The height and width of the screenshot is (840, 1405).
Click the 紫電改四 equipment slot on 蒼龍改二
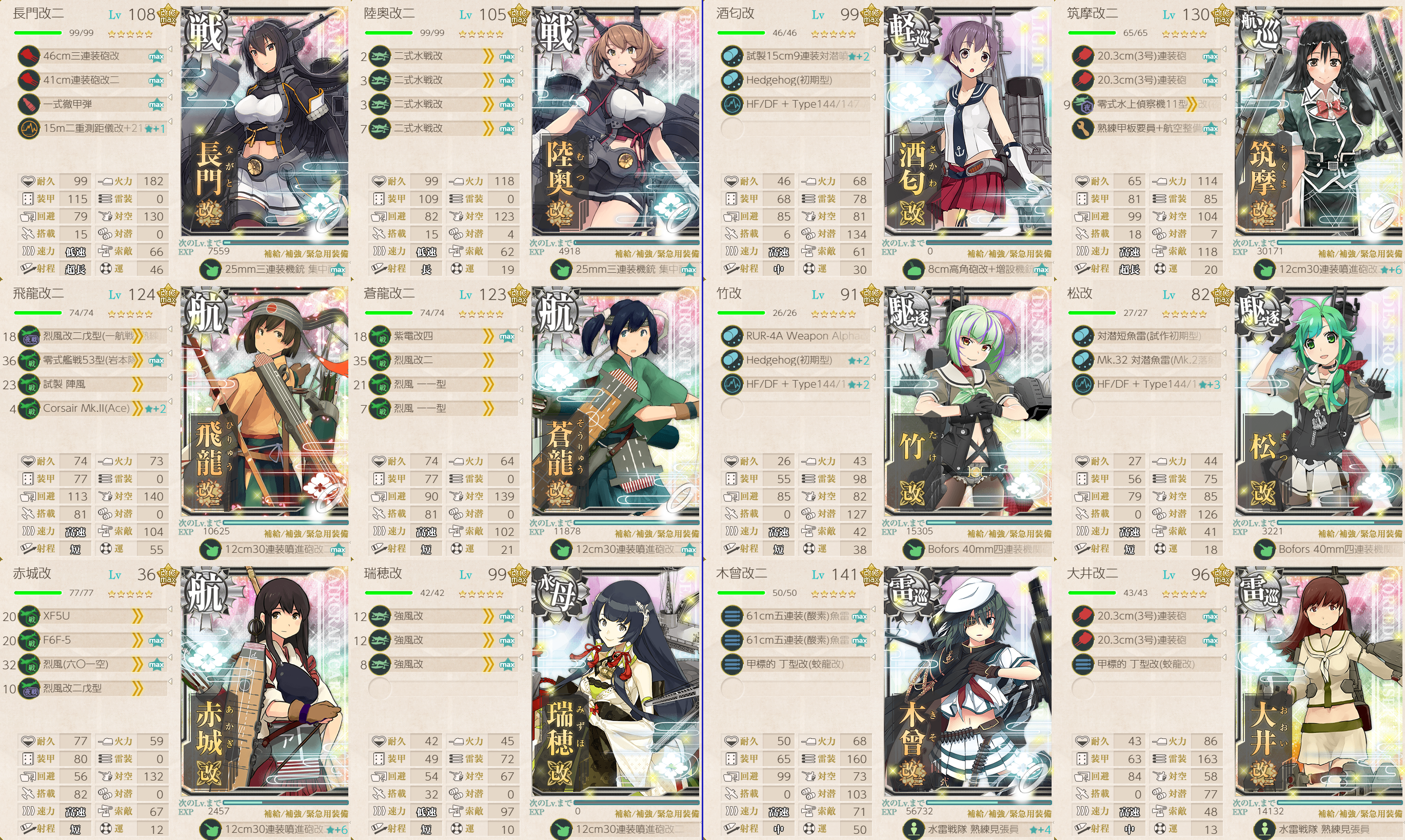(443, 336)
